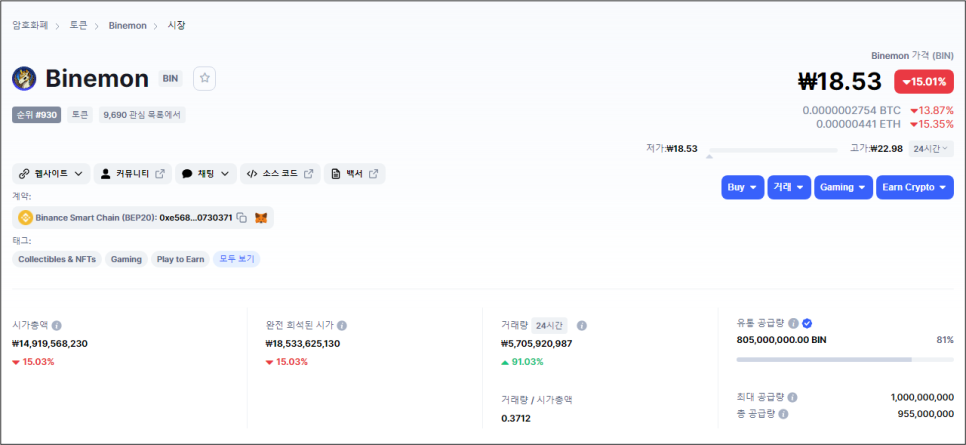Open the Earn Crypto dropdown
This screenshot has width=966, height=445.
(914, 187)
